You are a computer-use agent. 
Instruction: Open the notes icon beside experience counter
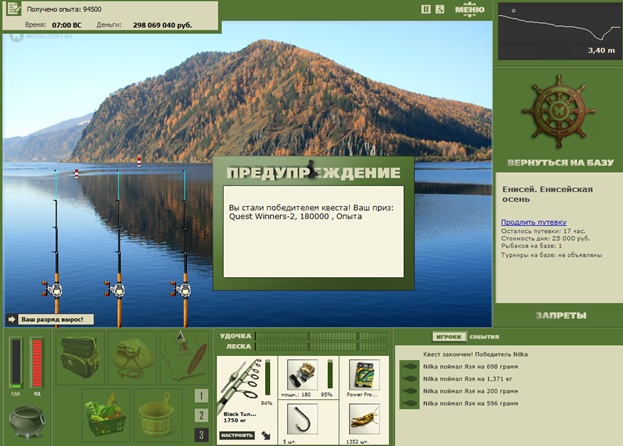14,9
